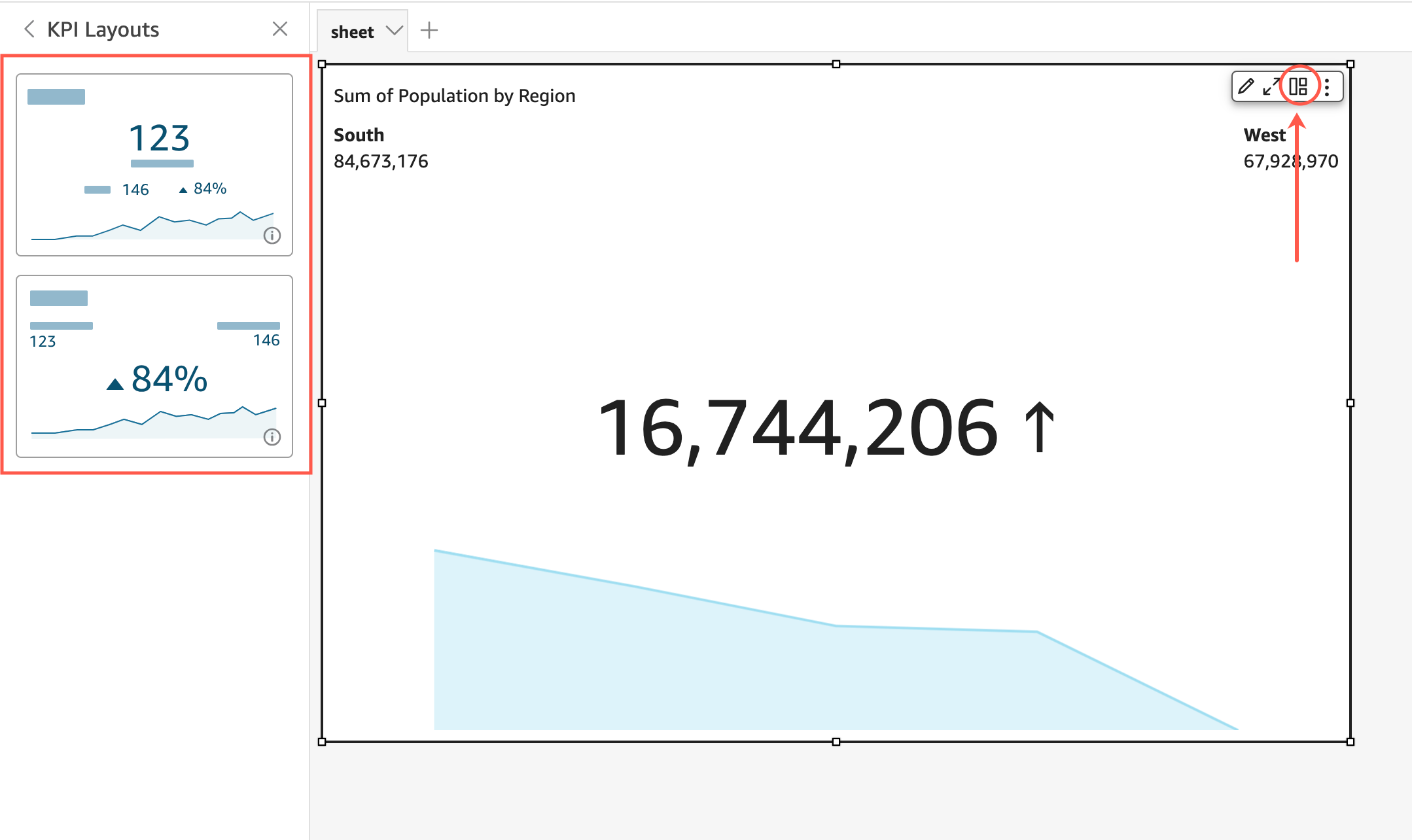The image size is (1412, 840).
Task: Click the South 84,673,176 value label
Action: tap(381, 160)
